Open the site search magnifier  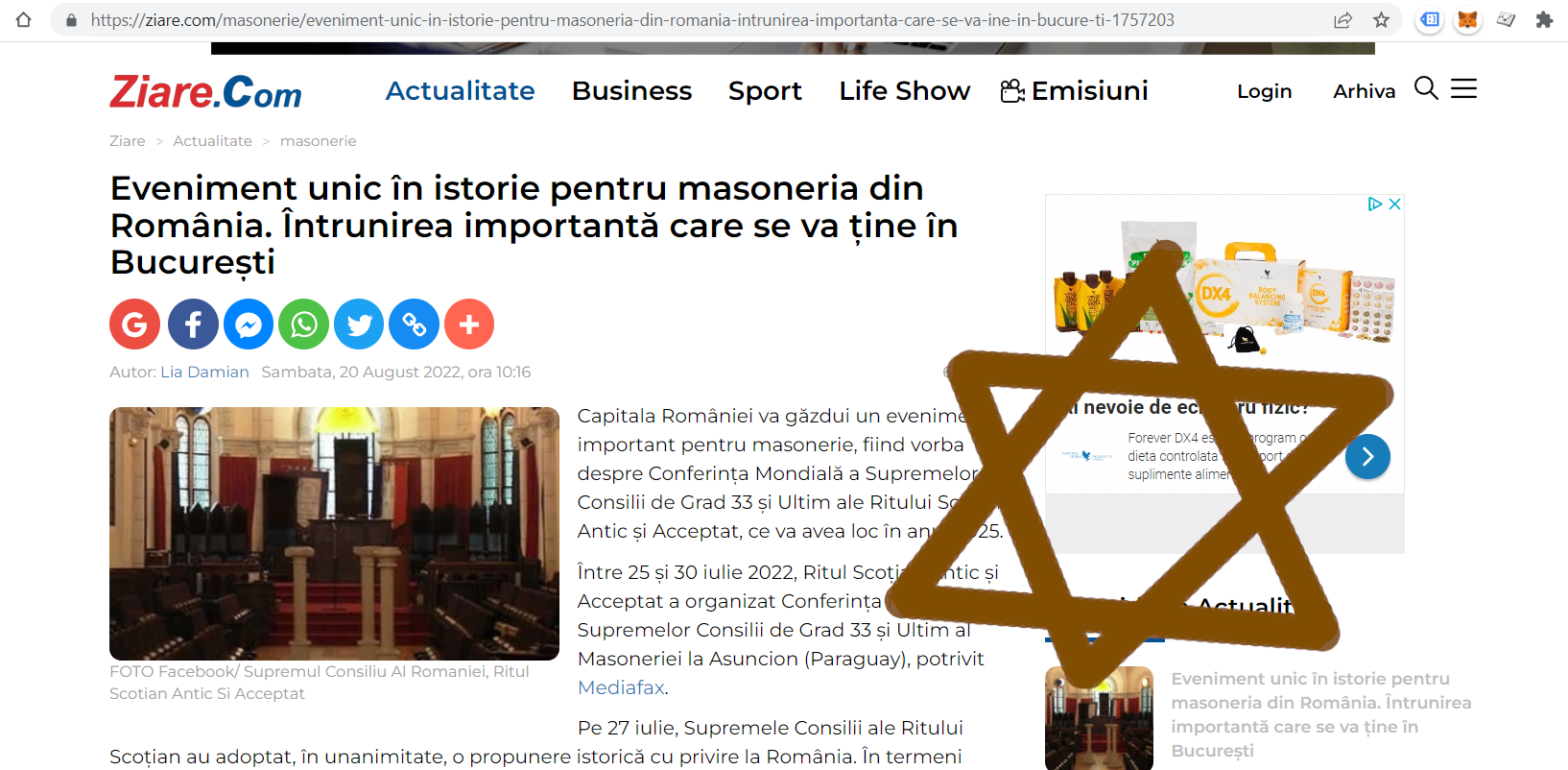[1426, 89]
